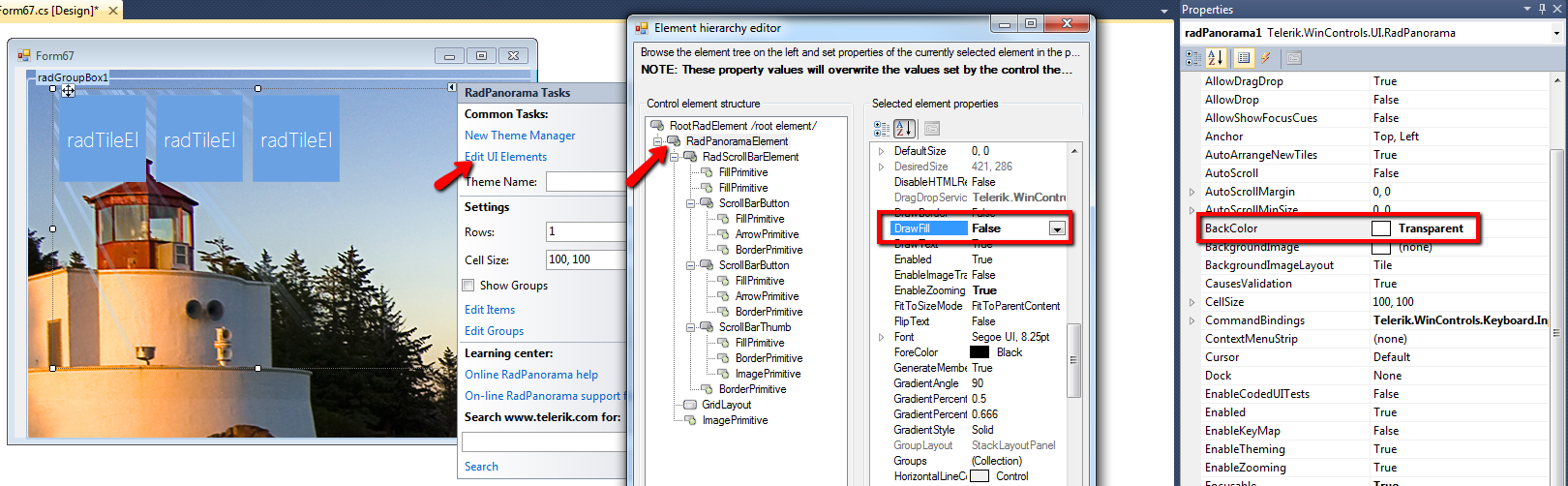The height and width of the screenshot is (486, 1568).
Task: Select RadPanoramaElement in element tree
Action: coord(737,141)
